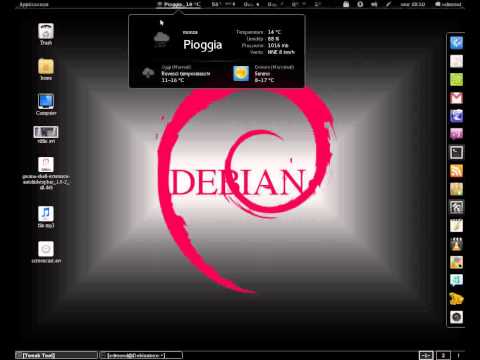This screenshot has height=360, width=480.
Task: Open the terminal icon in the dock
Action: (x=456, y=152)
